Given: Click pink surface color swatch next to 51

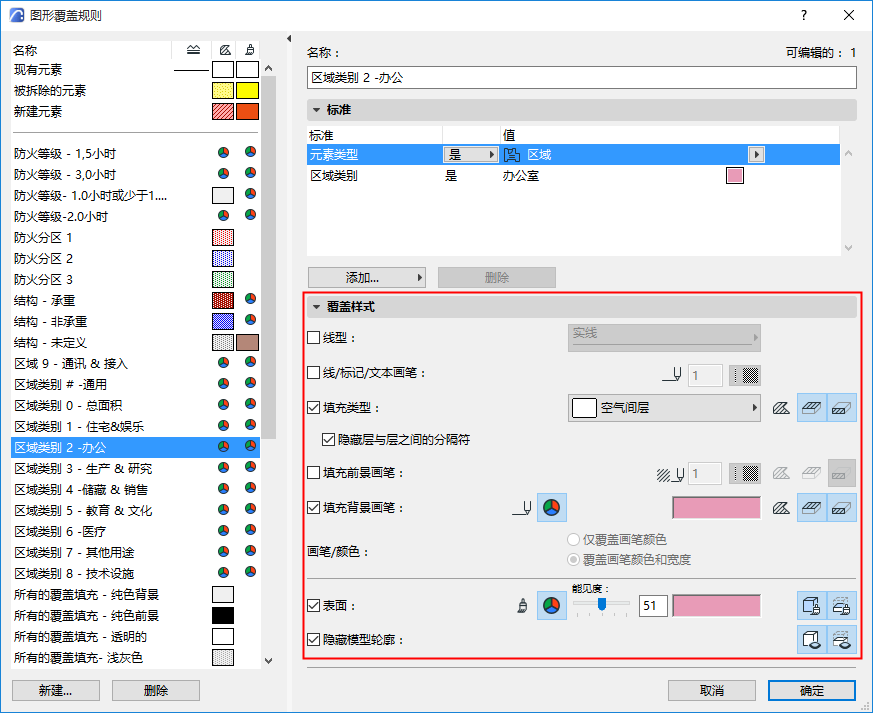Looking at the screenshot, I should coord(717,606).
